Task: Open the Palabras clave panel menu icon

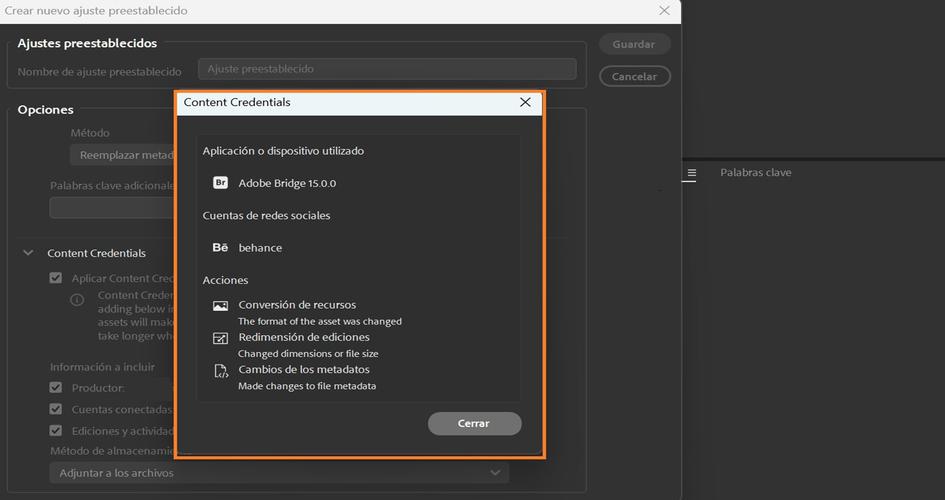Action: [x=691, y=173]
